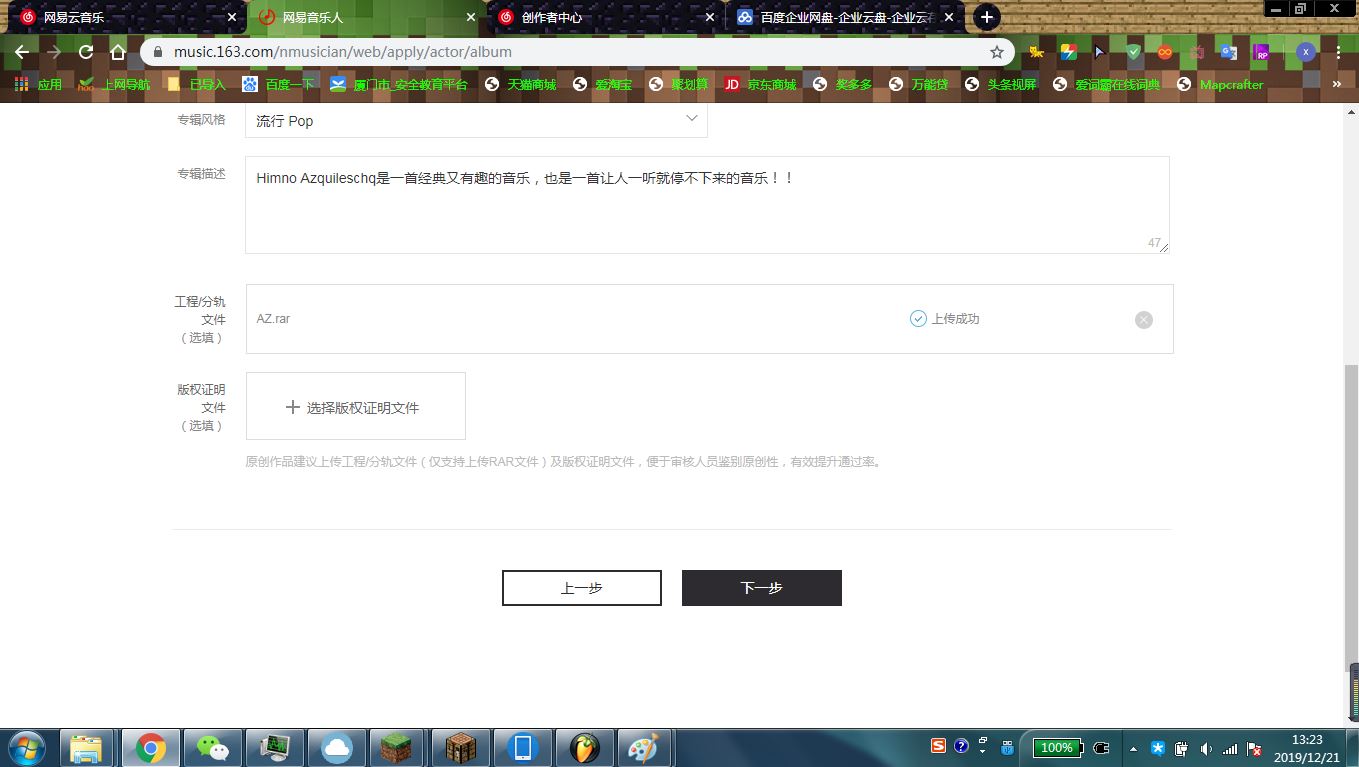1359x767 pixels.
Task: Click the 下一步 button
Action: coord(761,588)
